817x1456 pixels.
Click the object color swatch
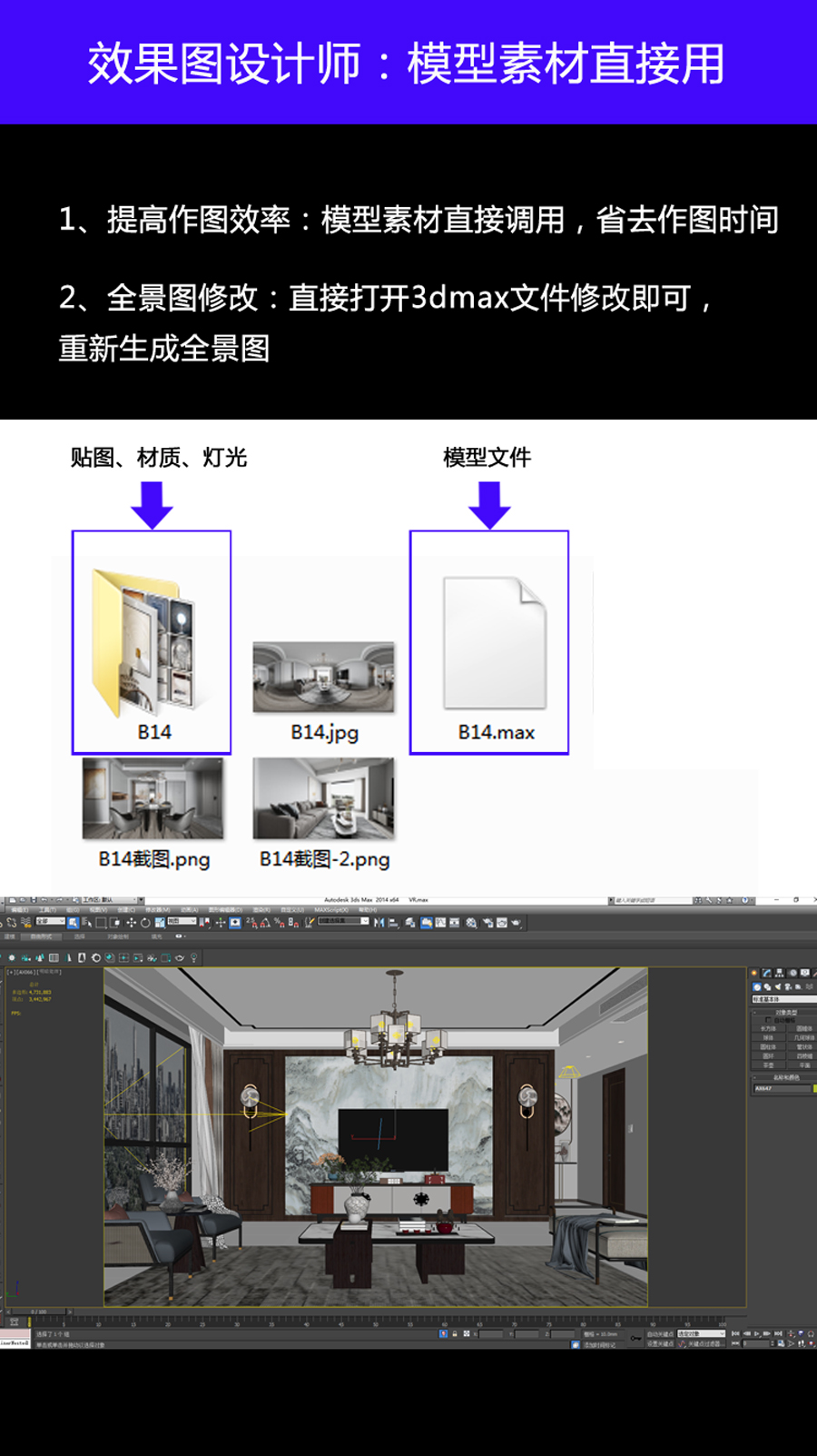tap(814, 1087)
